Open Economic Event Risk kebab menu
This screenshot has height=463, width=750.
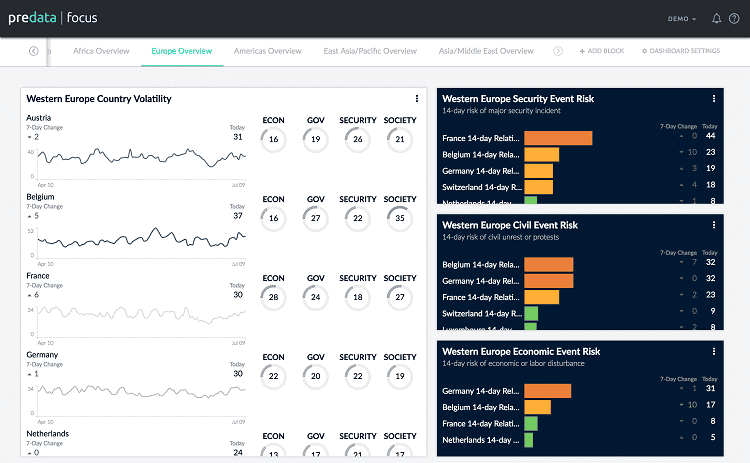pos(713,351)
